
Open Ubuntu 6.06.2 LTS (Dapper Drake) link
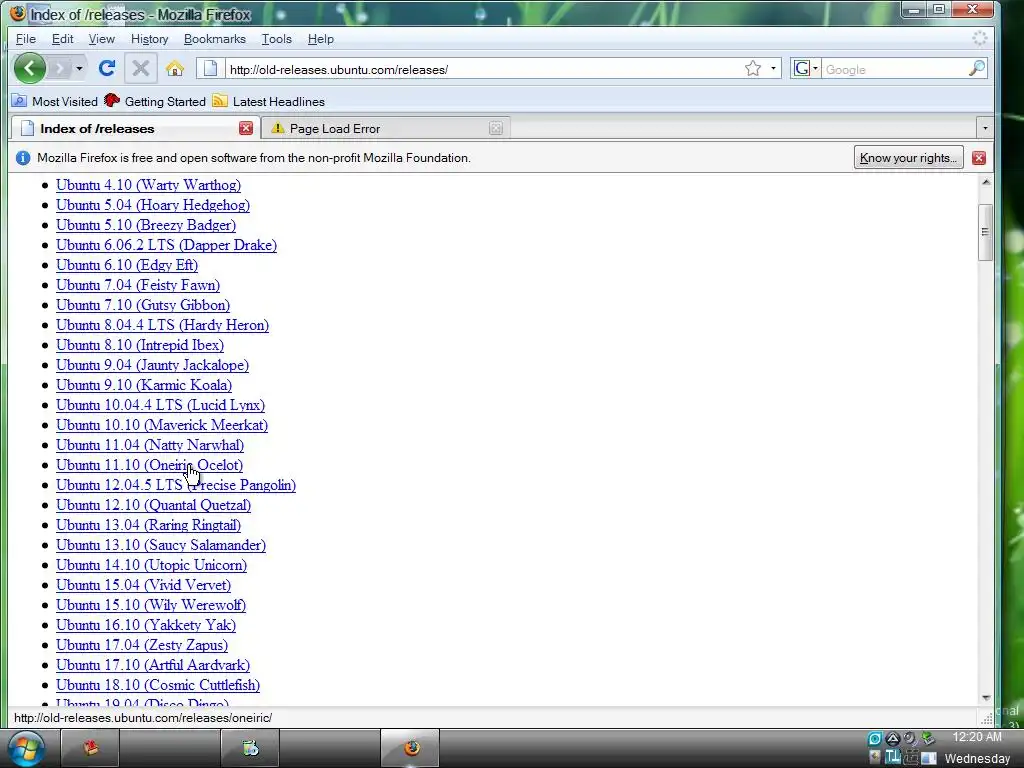click(167, 245)
